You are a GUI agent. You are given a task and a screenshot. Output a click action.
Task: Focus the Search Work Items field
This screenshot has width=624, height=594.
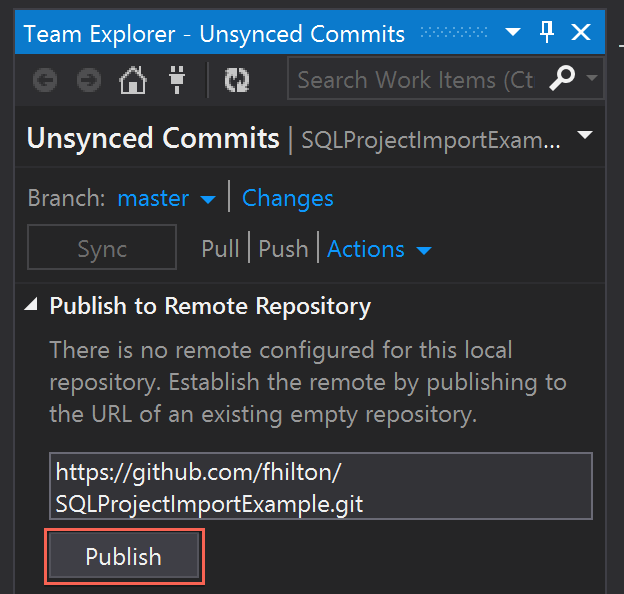[416, 78]
